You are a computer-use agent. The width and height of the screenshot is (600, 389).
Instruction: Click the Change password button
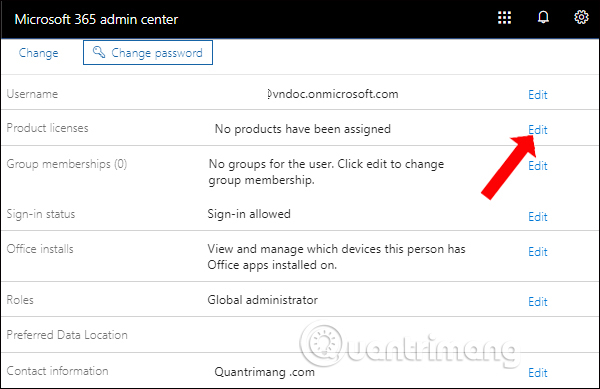(148, 52)
